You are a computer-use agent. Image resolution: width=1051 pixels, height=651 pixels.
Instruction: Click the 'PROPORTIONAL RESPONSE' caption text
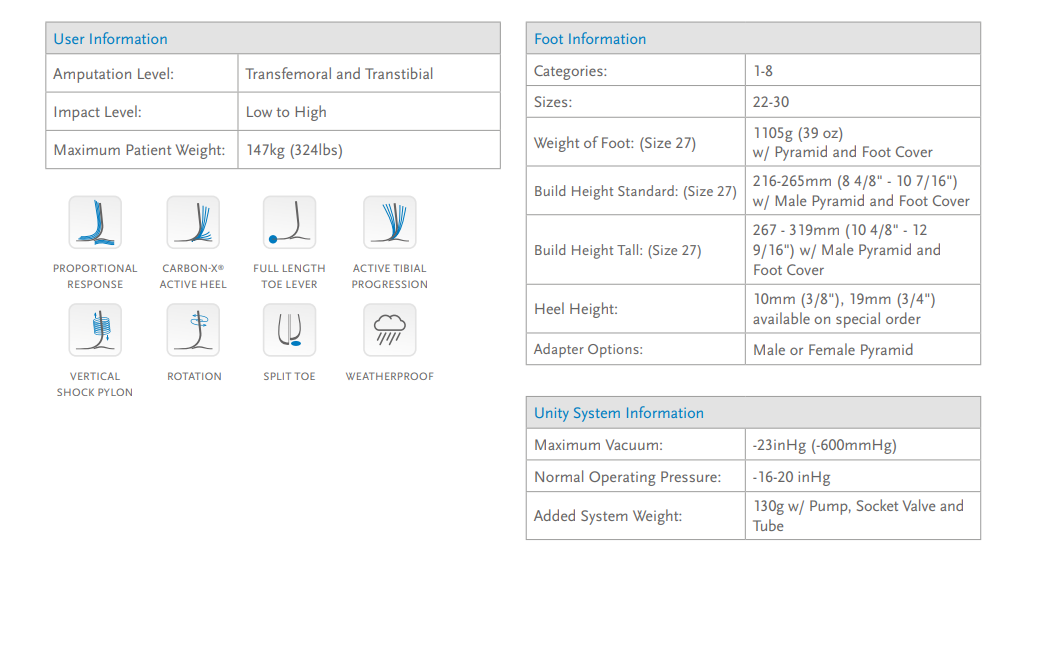coord(95,276)
